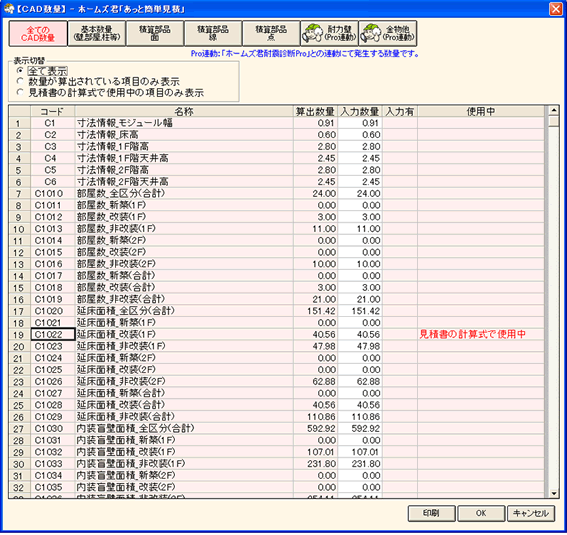This screenshot has height=535, width=567.
Task: Open the 積算部品 線 tab
Action: (213, 33)
